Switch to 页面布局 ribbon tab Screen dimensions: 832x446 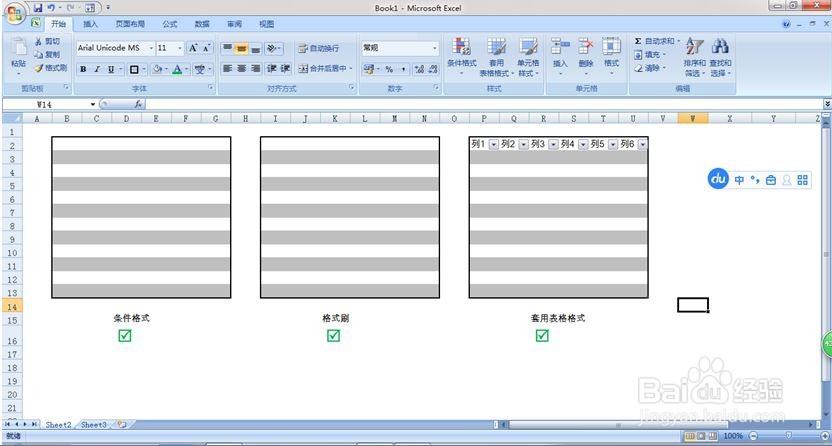130,24
